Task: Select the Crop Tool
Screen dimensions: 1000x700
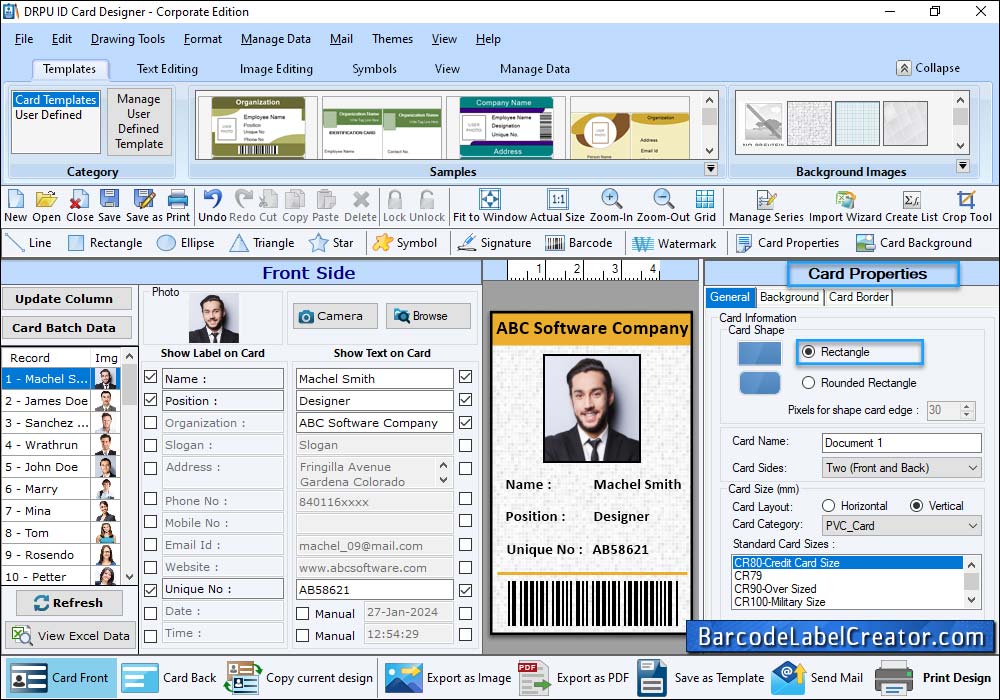Action: (967, 205)
